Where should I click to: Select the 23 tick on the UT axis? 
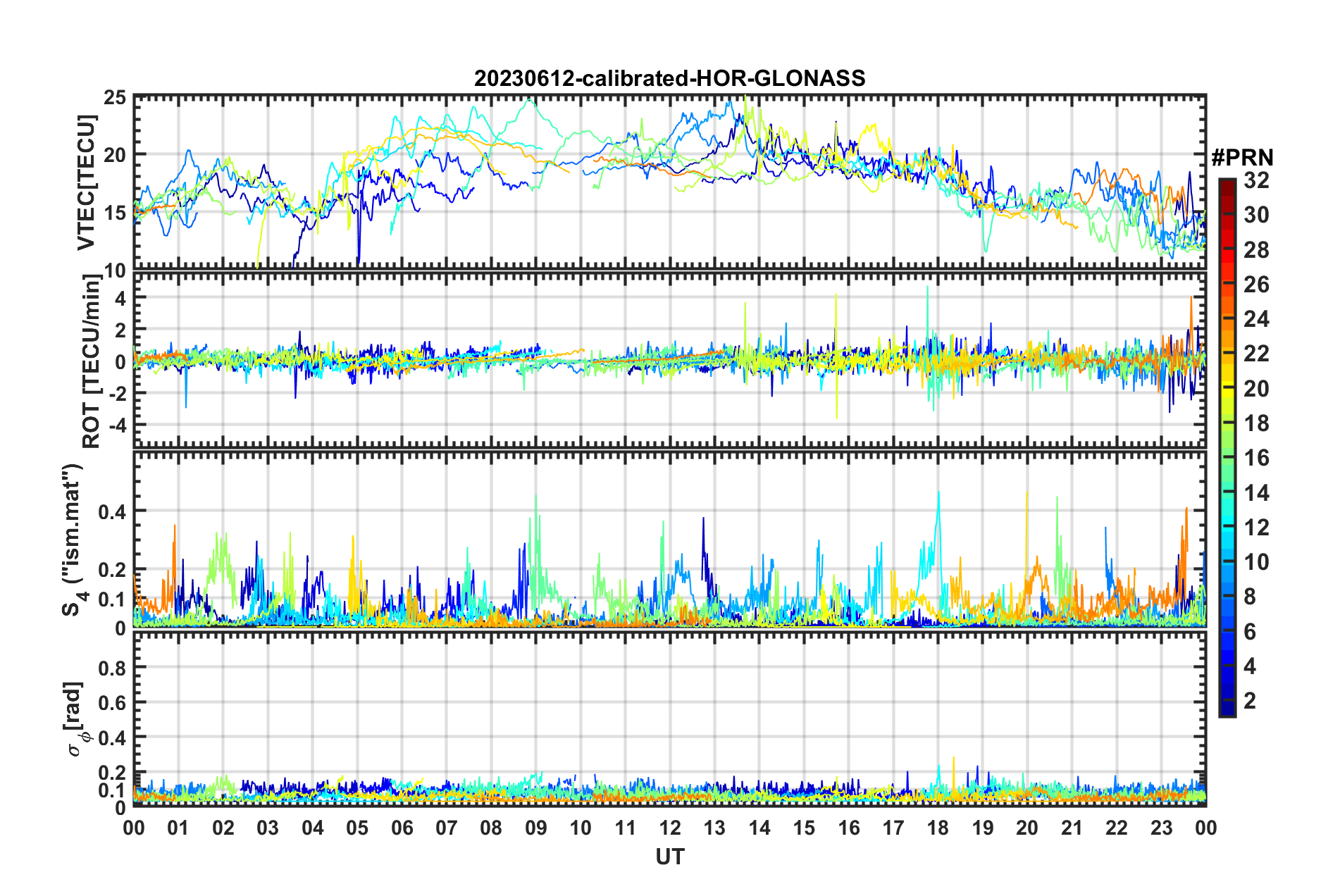pyautogui.click(x=1161, y=828)
